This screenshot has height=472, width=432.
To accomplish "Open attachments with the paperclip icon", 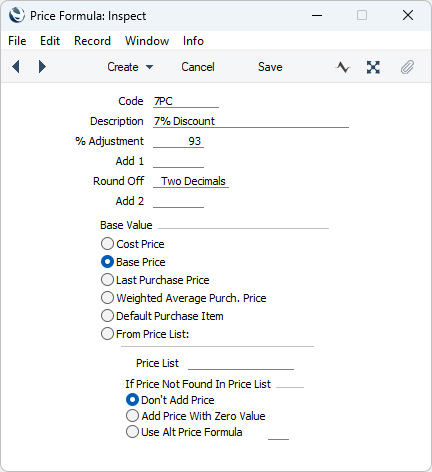I will 407,67.
